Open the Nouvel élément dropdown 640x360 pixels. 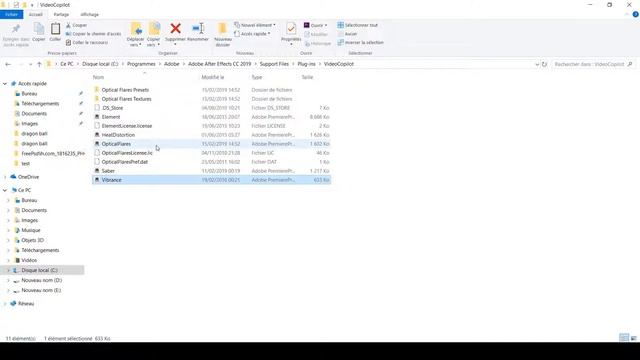[x=255, y=25]
